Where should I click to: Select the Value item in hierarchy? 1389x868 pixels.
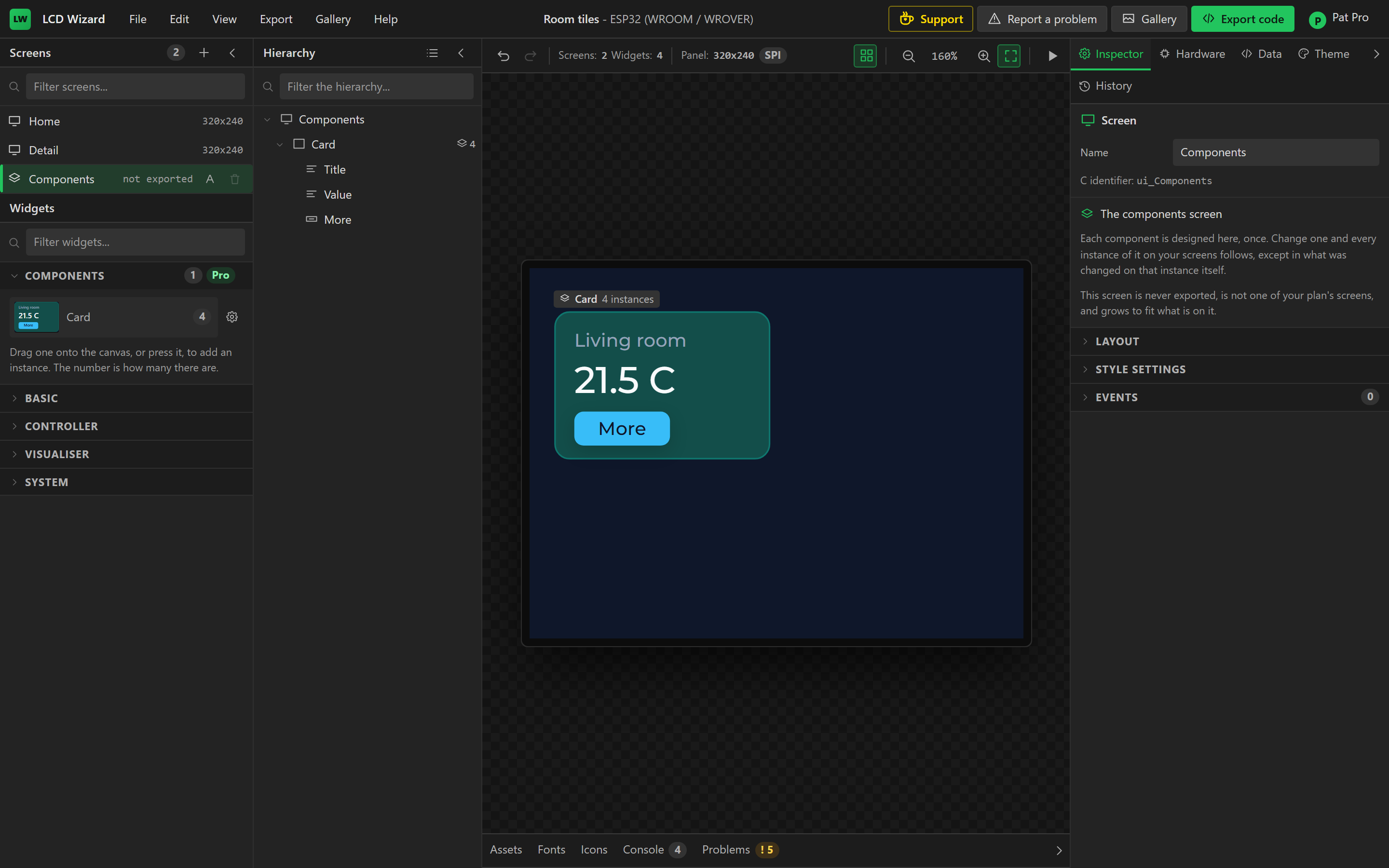click(x=368, y=195)
